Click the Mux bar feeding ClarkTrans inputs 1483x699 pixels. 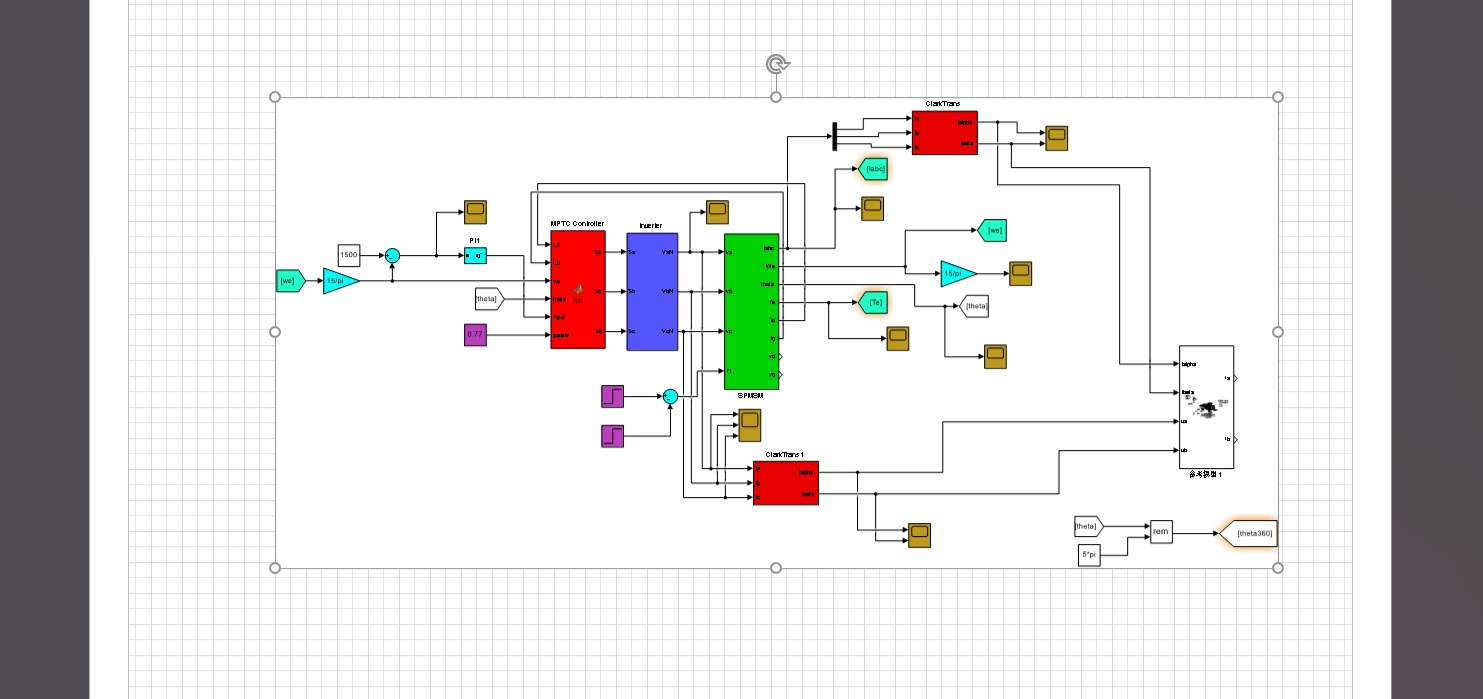[834, 137]
